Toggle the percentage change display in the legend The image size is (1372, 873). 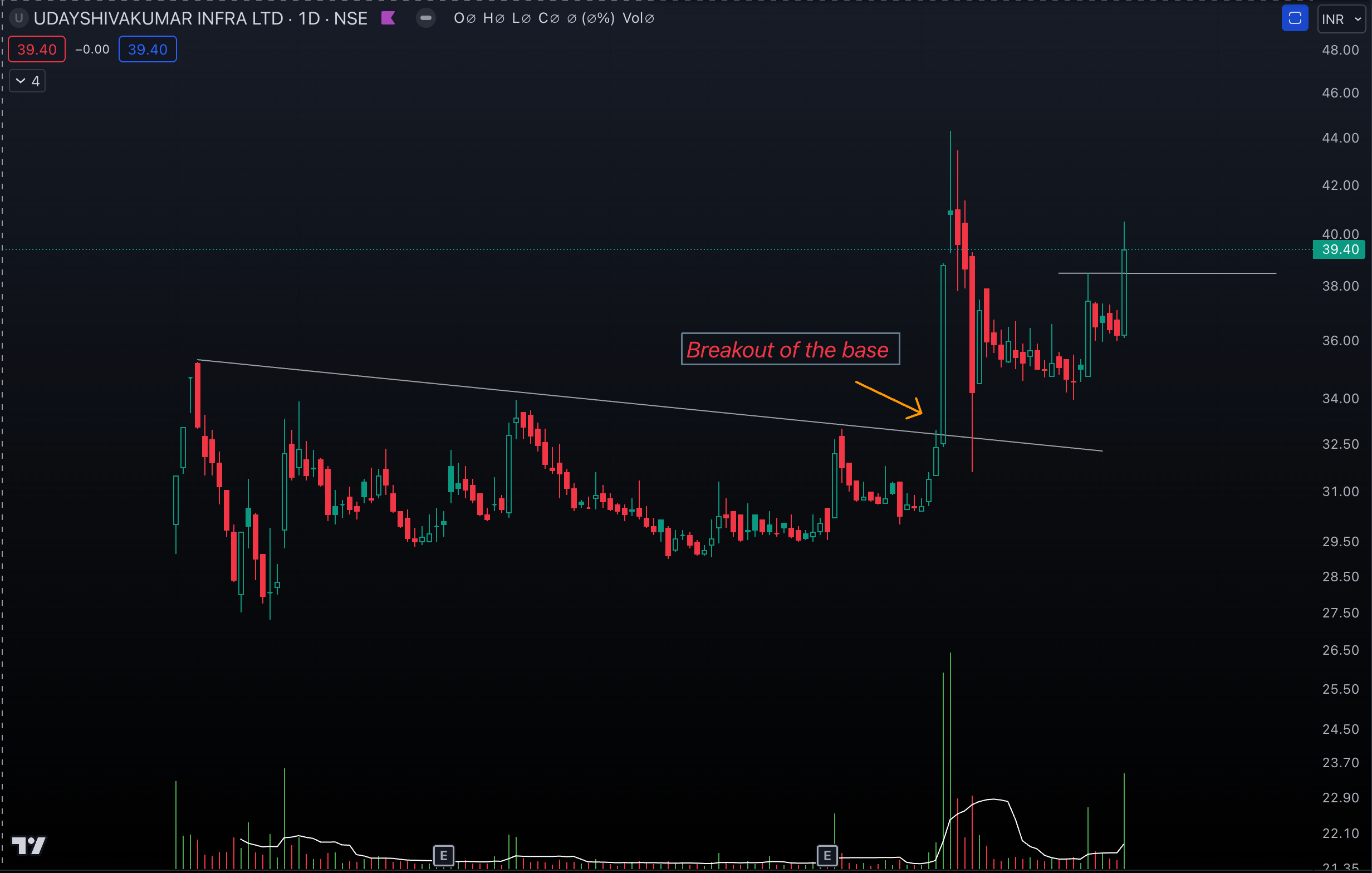click(596, 18)
